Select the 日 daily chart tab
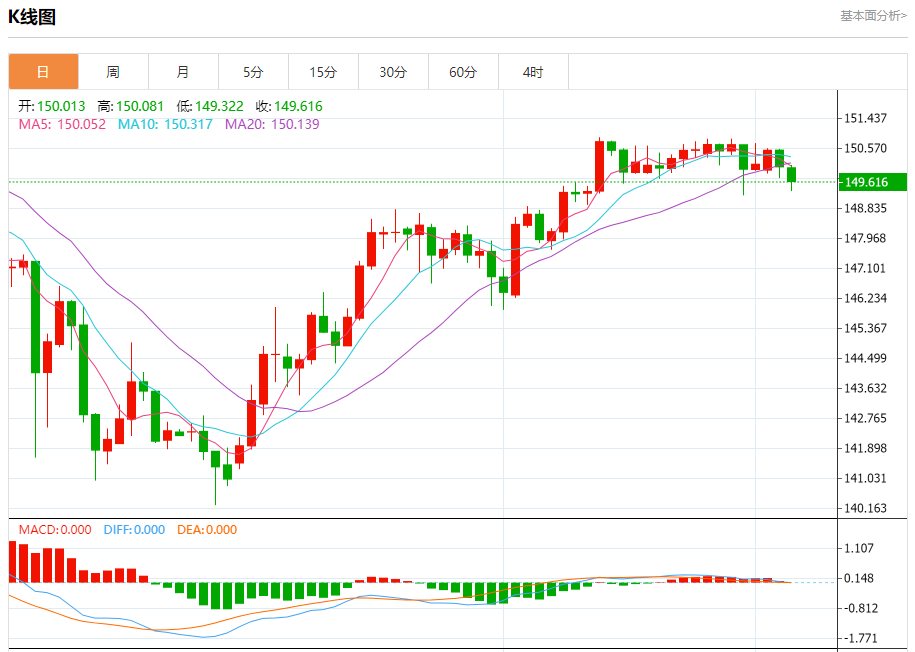The height and width of the screenshot is (652, 915). point(43,72)
